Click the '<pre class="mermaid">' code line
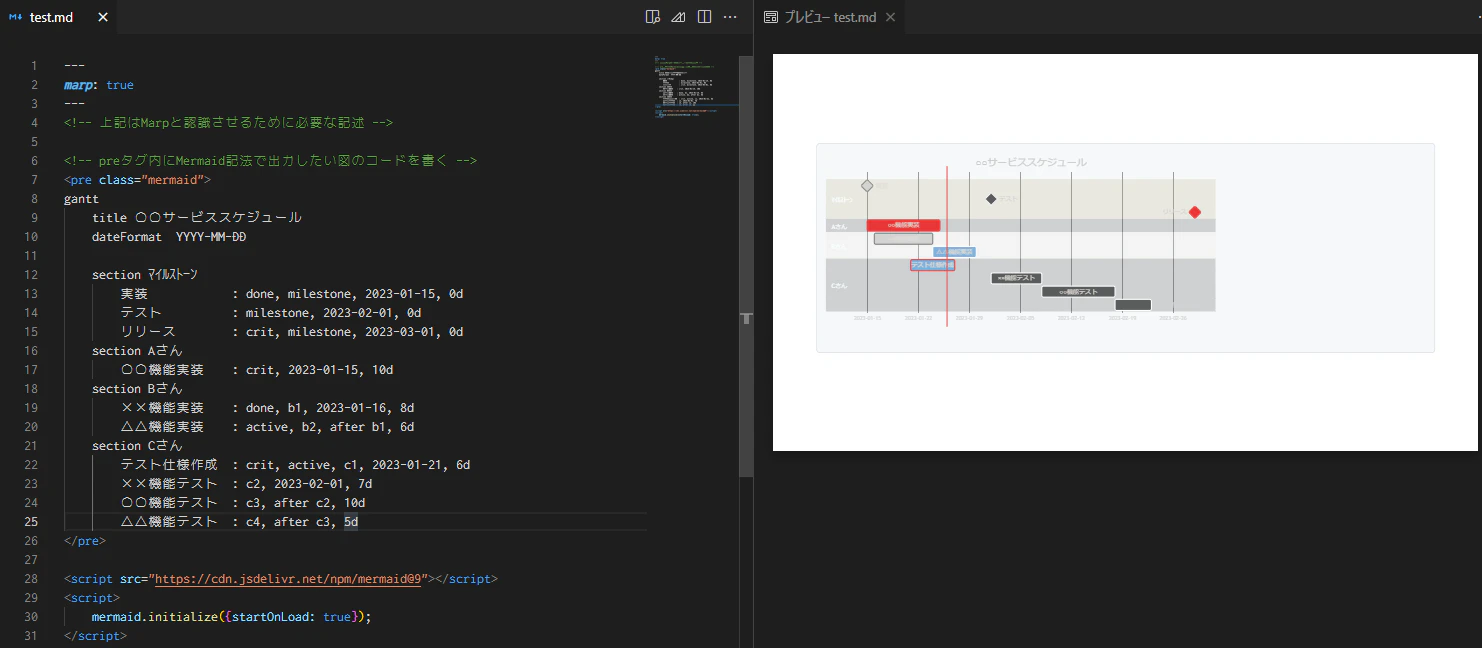 click(137, 180)
